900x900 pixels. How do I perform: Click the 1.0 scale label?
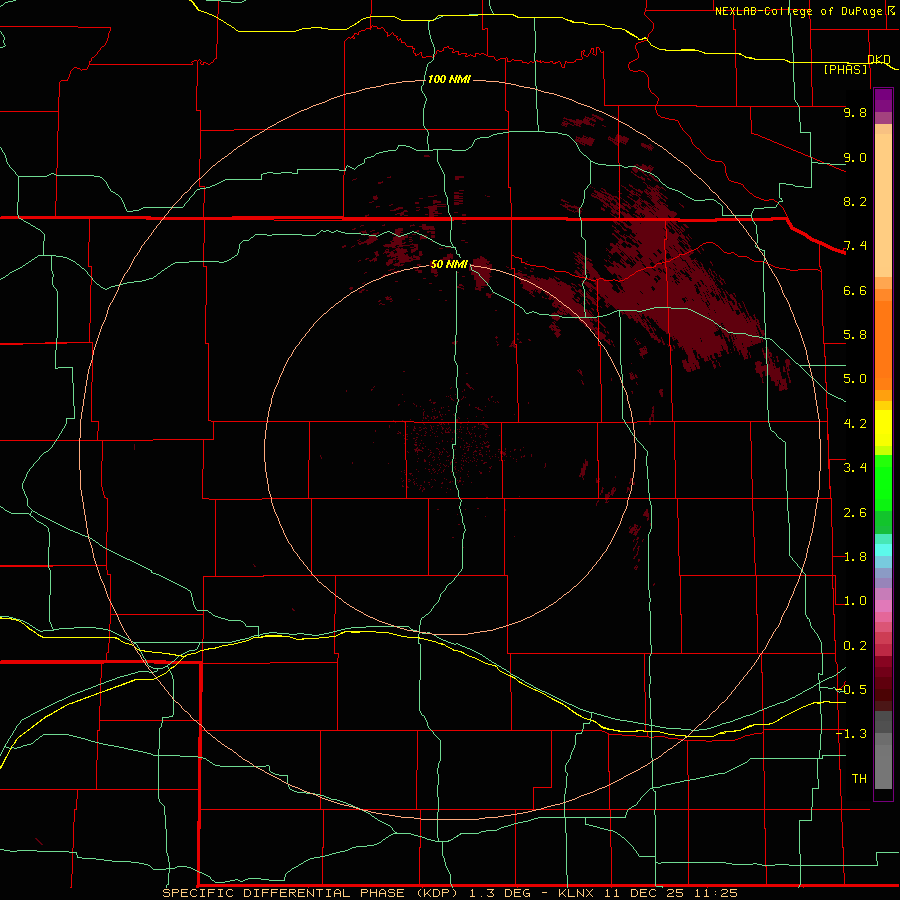(855, 601)
